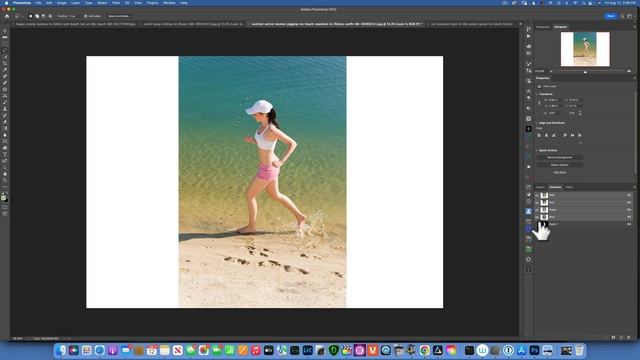
Task: Collapse the Align and Distribute section
Action: [537, 123]
